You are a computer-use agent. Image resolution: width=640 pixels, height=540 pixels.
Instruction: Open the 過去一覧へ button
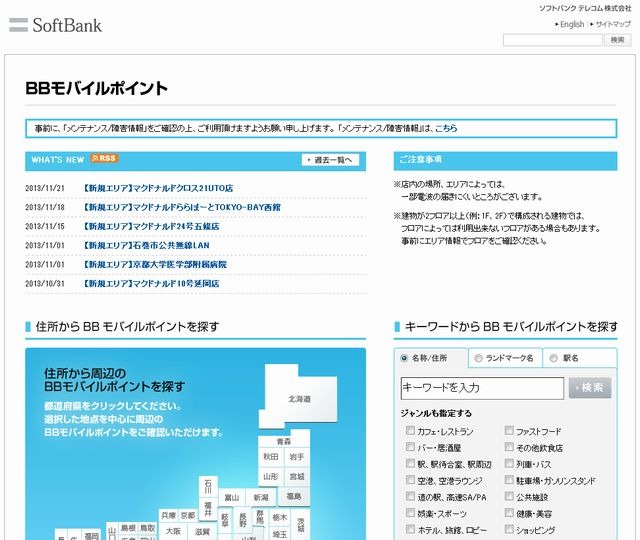coord(331,160)
